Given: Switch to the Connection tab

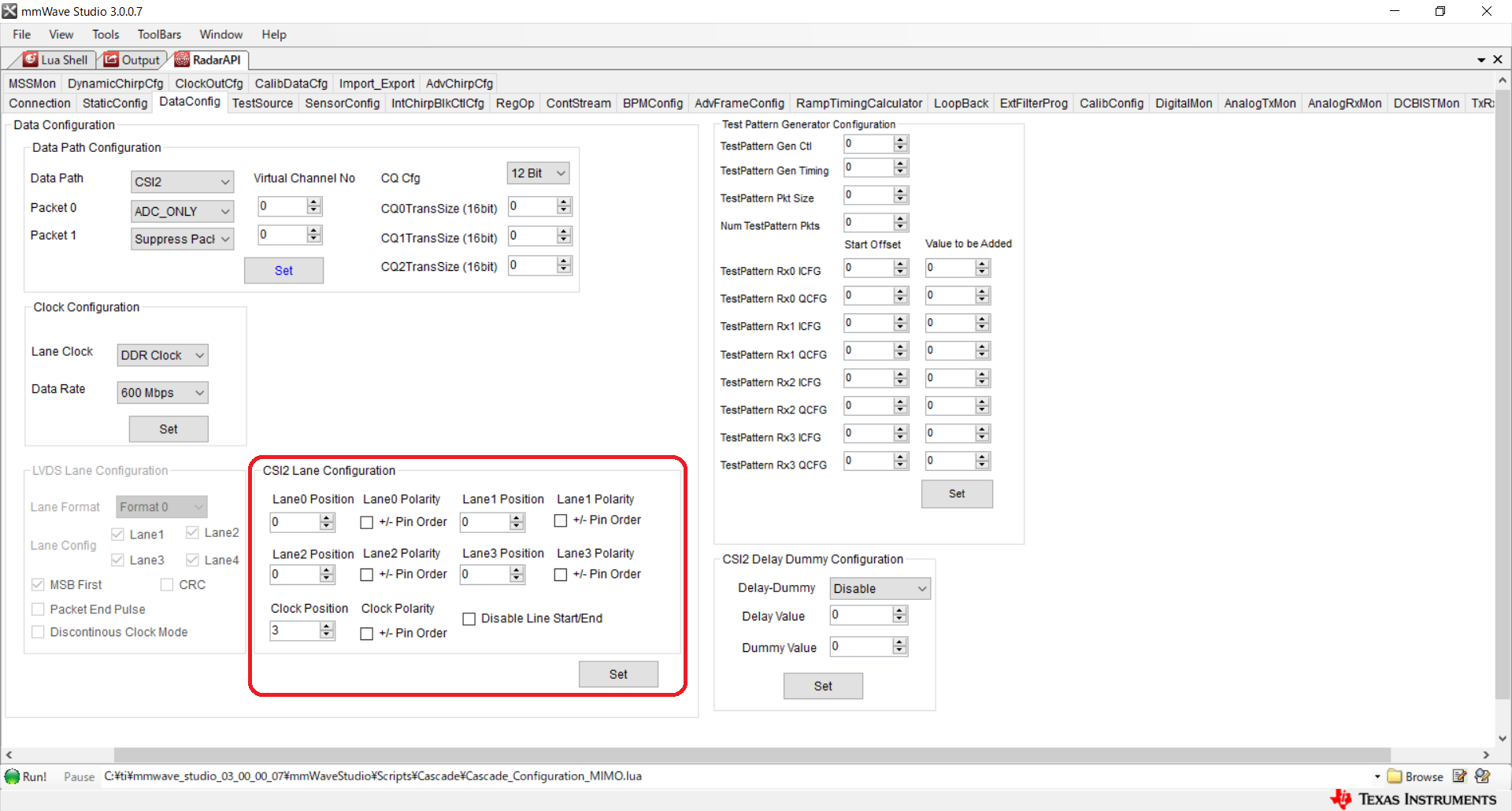Looking at the screenshot, I should (x=40, y=103).
